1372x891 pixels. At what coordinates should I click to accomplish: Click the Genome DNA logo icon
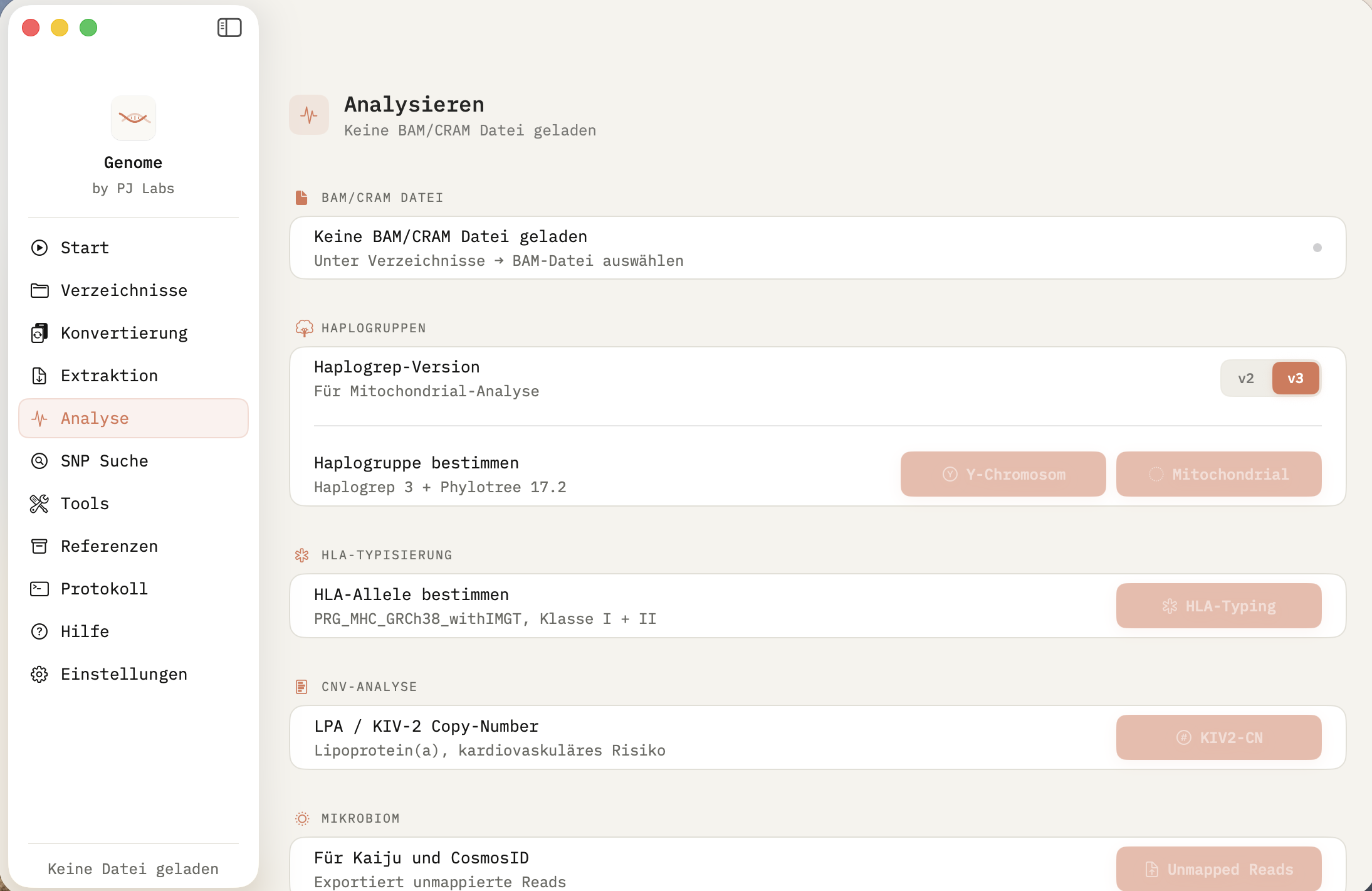(134, 118)
